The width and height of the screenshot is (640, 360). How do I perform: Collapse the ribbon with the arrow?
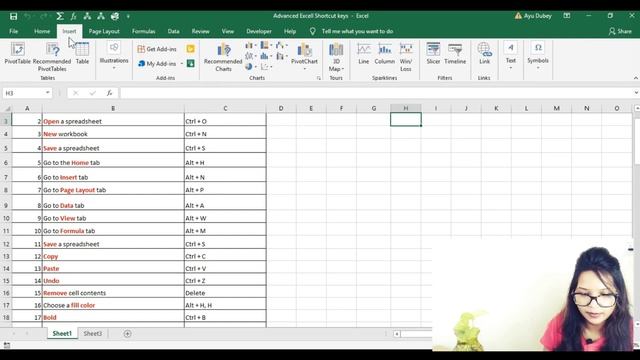pos(636,78)
